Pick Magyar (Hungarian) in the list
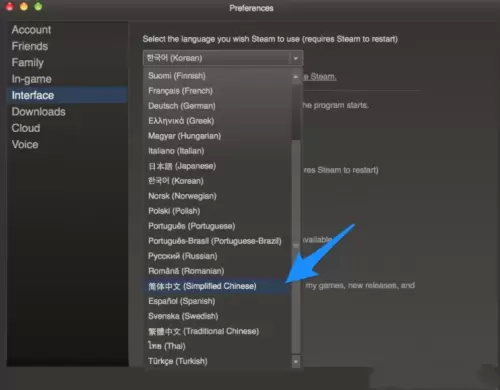The width and height of the screenshot is (500, 390). coord(218,136)
